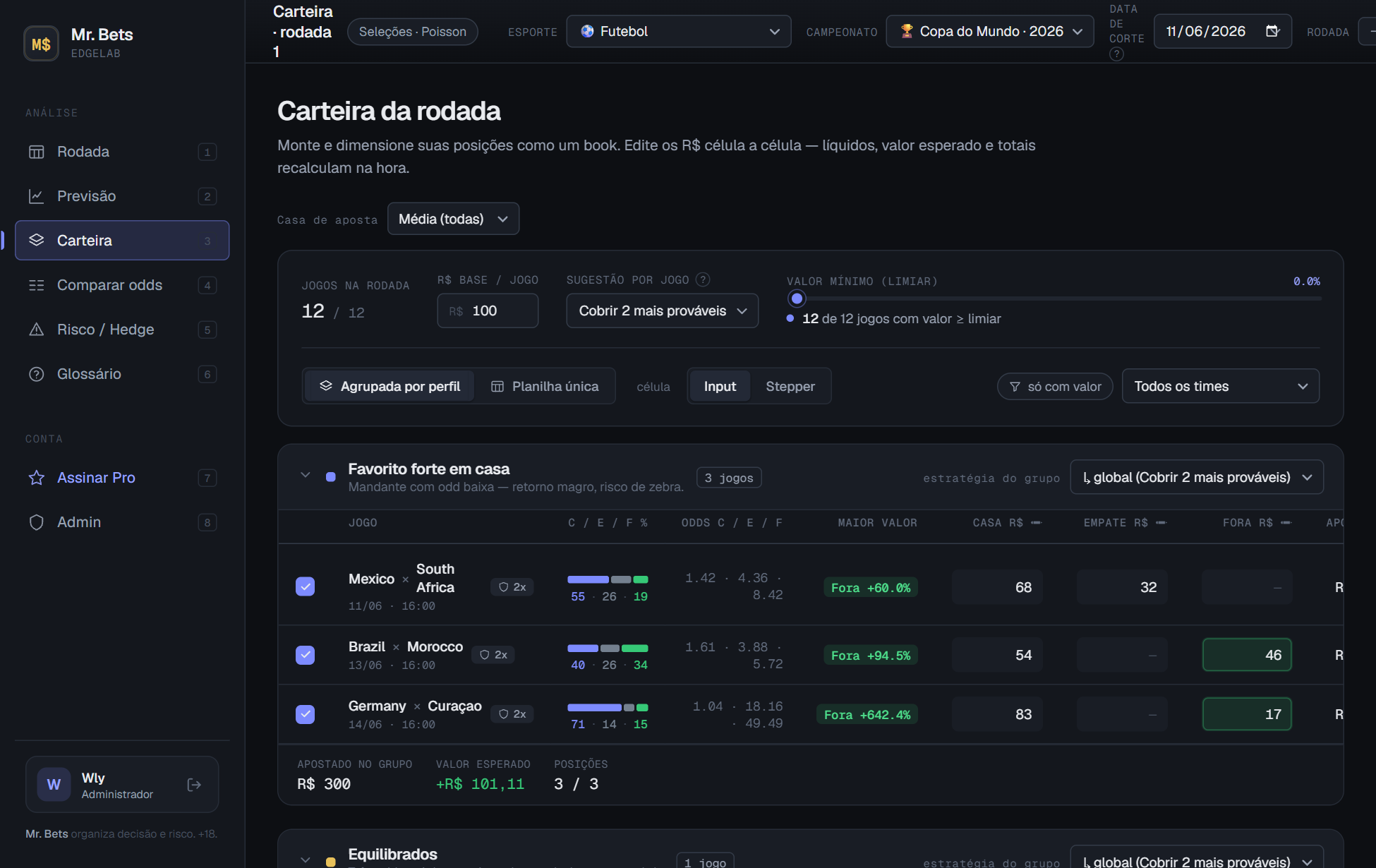Open Comparar odds page
The image size is (1376, 868).
point(122,285)
